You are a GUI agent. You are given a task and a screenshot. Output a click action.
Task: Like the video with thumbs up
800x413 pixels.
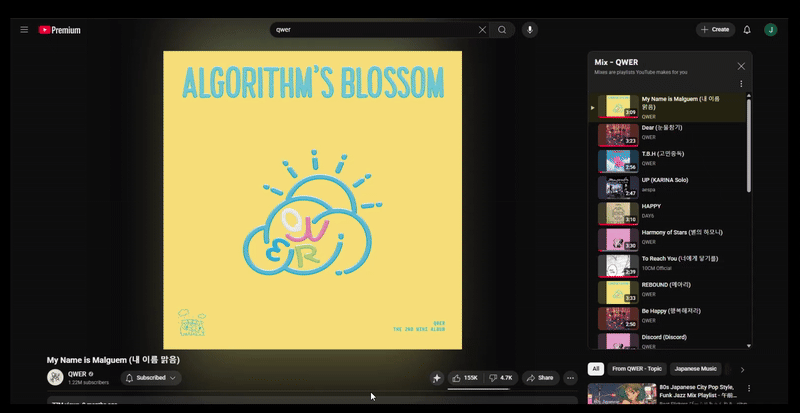(x=465, y=378)
